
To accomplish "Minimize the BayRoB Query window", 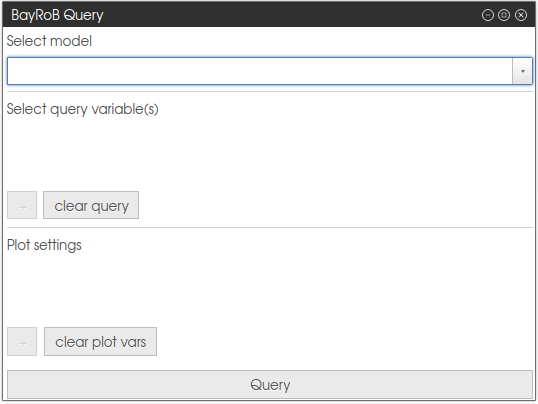I will click(488, 15).
